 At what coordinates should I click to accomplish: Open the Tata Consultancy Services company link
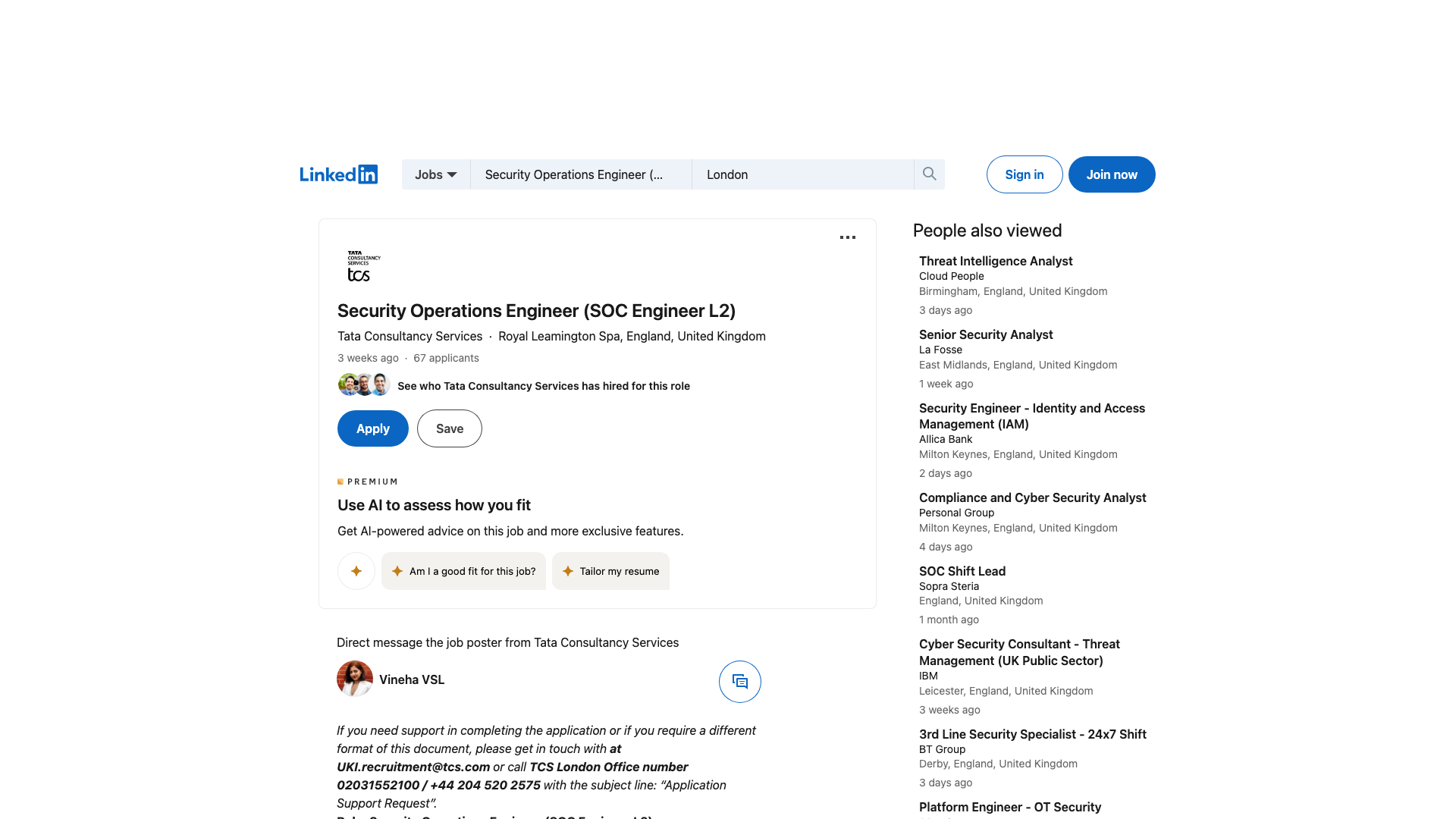point(409,336)
